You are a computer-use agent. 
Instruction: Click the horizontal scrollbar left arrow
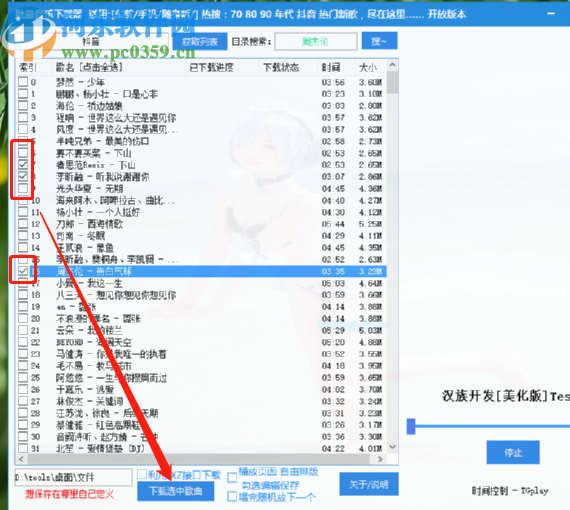click(21, 459)
